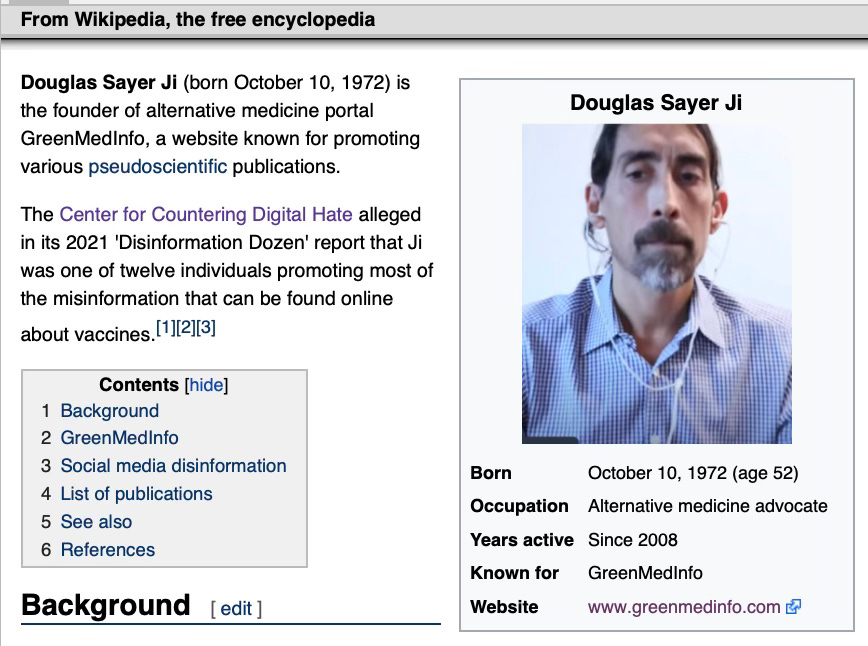The width and height of the screenshot is (868, 646).
Task: Edit the Background section
Action: point(236,609)
